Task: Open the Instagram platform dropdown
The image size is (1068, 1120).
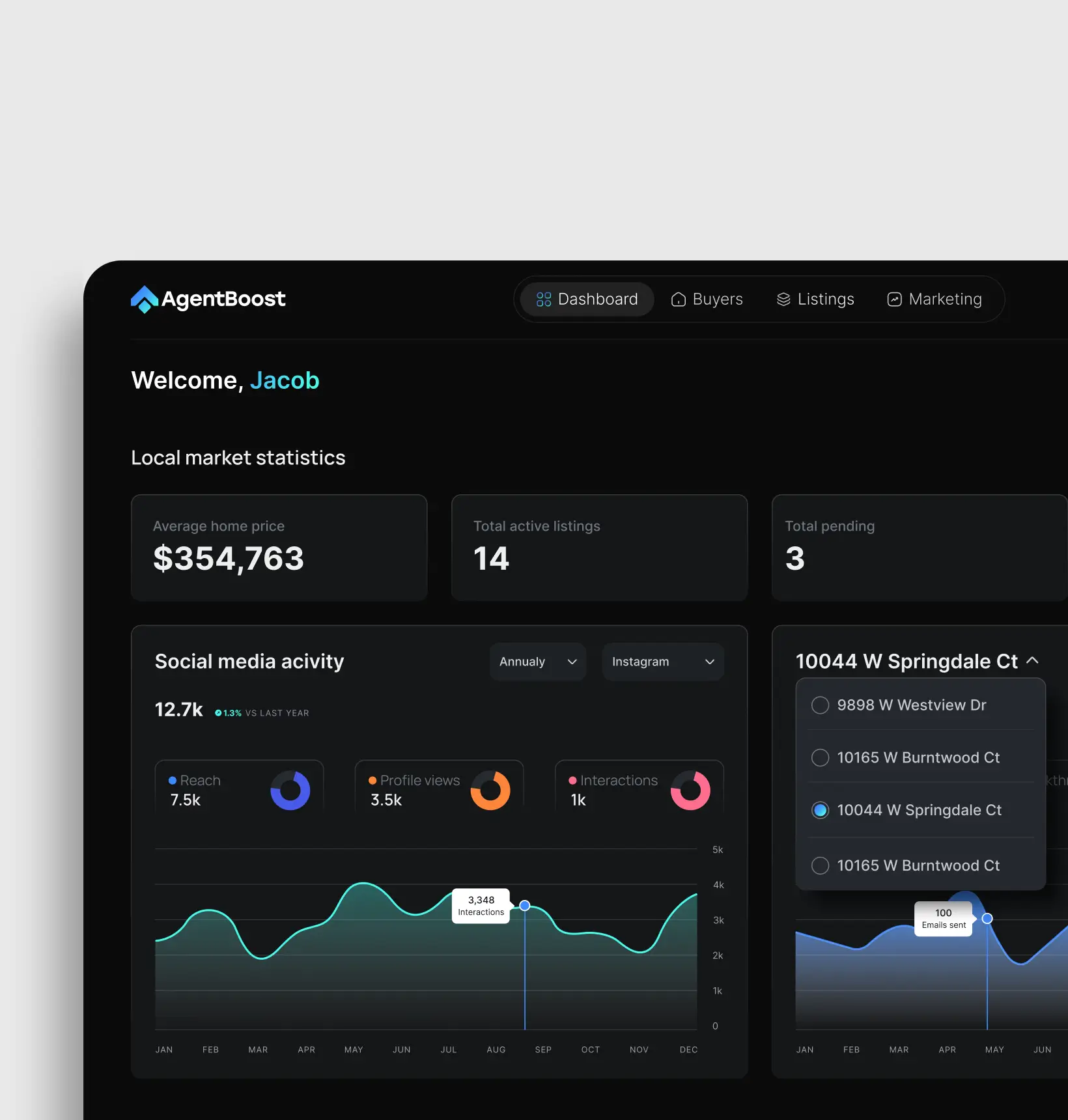Action: click(663, 662)
